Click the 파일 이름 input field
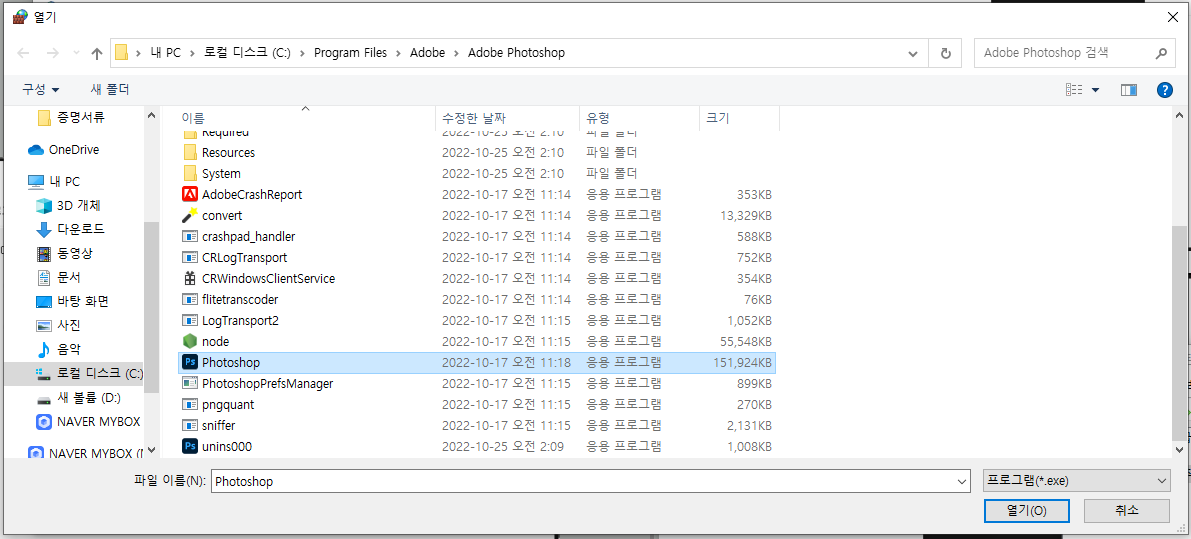The height and width of the screenshot is (539, 1191). (583, 481)
